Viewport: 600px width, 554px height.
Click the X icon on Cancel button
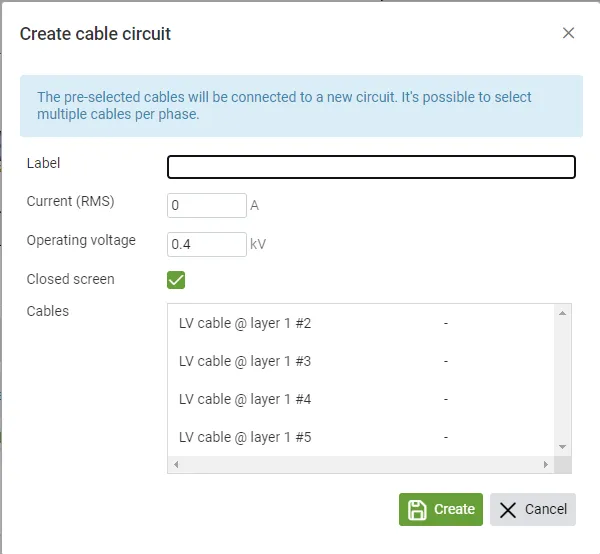[x=508, y=509]
